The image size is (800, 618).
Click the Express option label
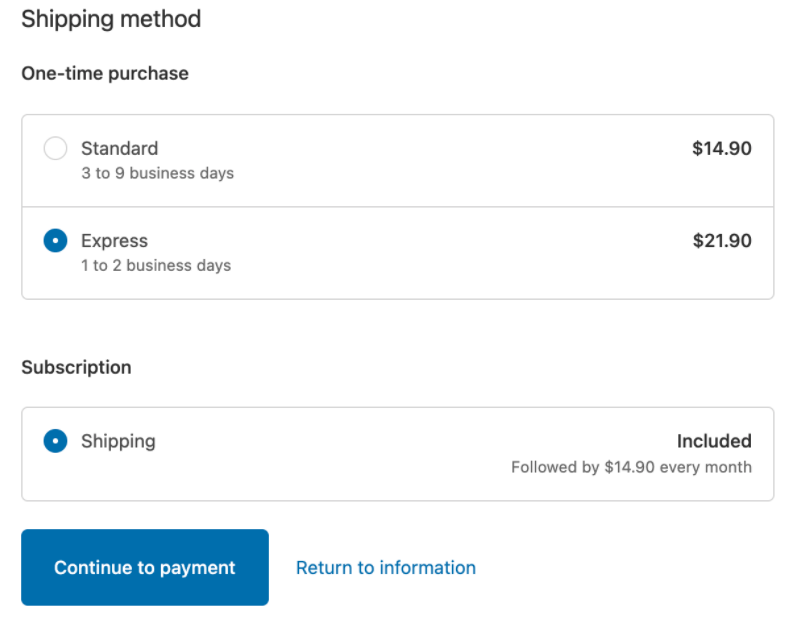tap(114, 241)
